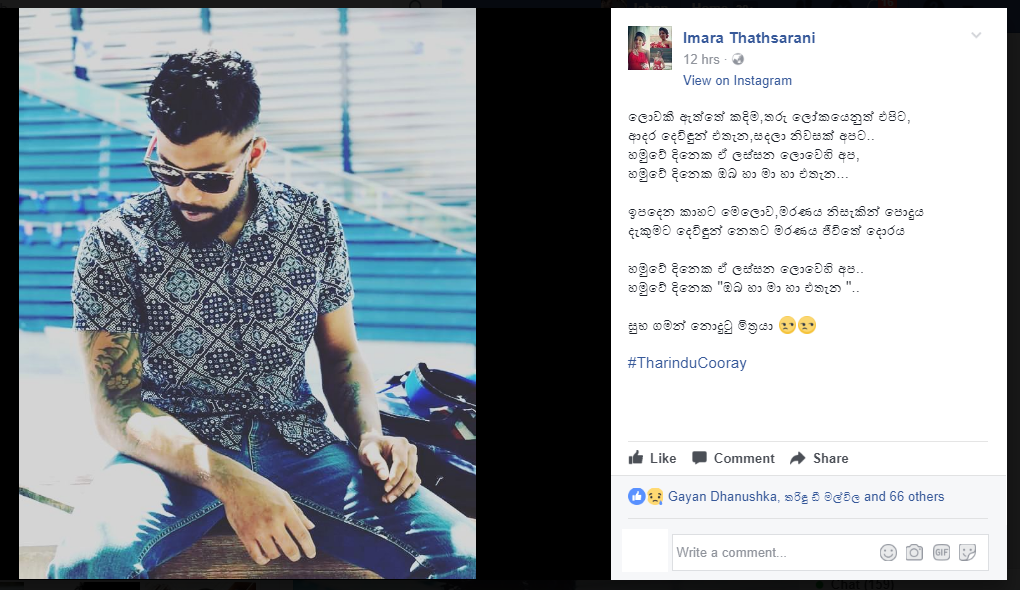Click the public globe privacy icon
Image resolution: width=1020 pixels, height=590 pixels.
[x=738, y=59]
